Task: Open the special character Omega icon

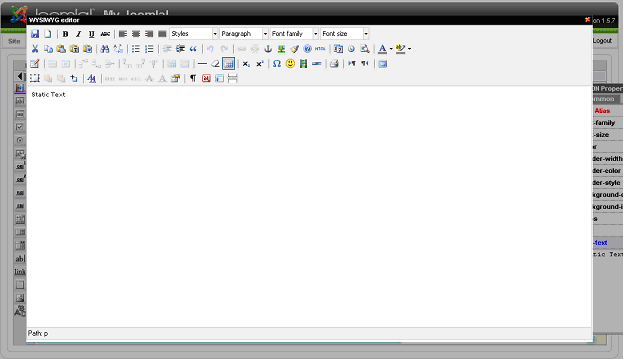Action: pos(277,64)
